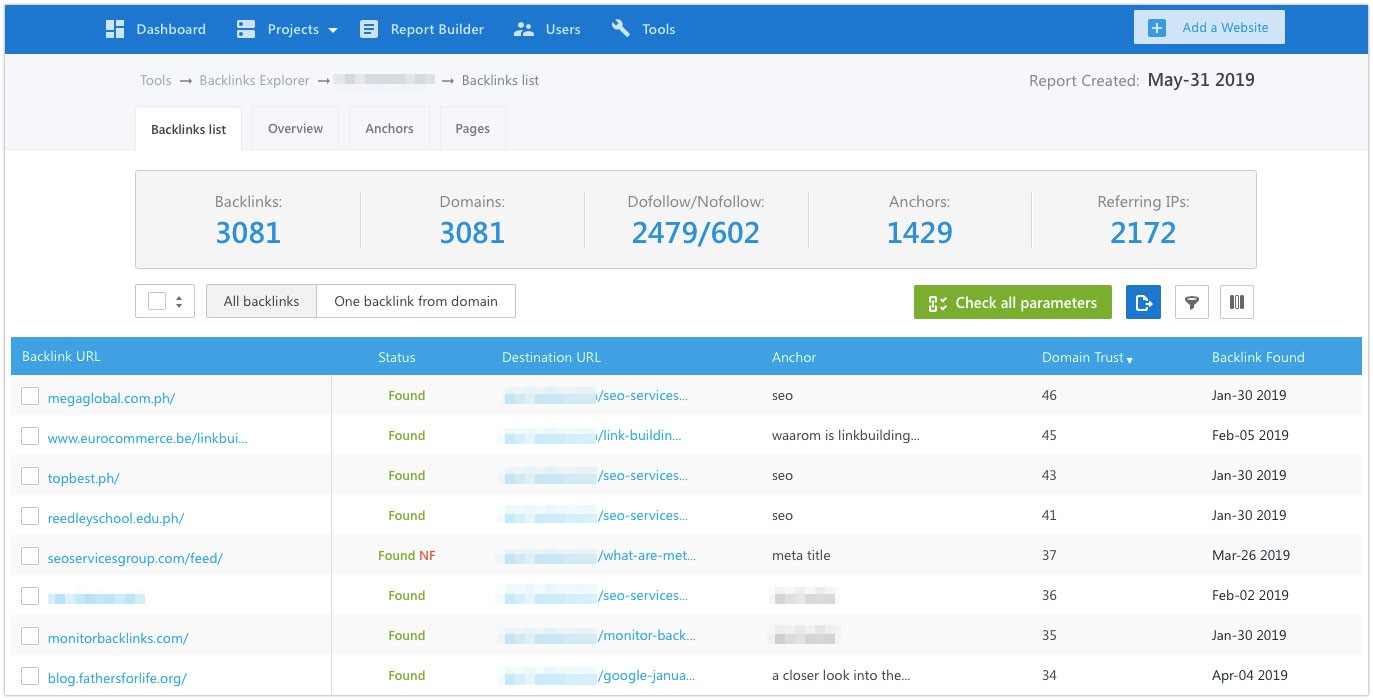Open the filter funnel icon

coord(1191,302)
